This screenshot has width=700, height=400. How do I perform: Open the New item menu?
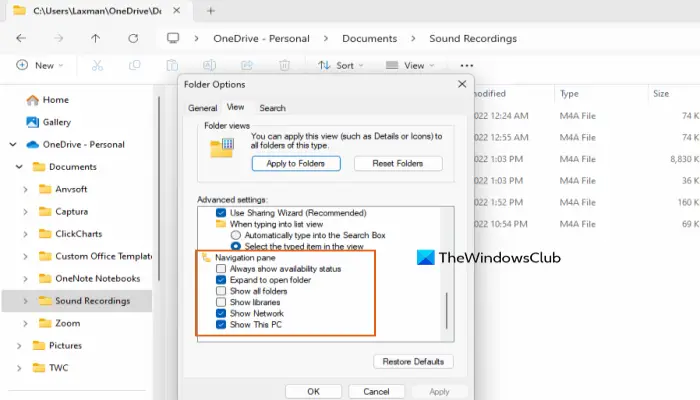coord(40,65)
